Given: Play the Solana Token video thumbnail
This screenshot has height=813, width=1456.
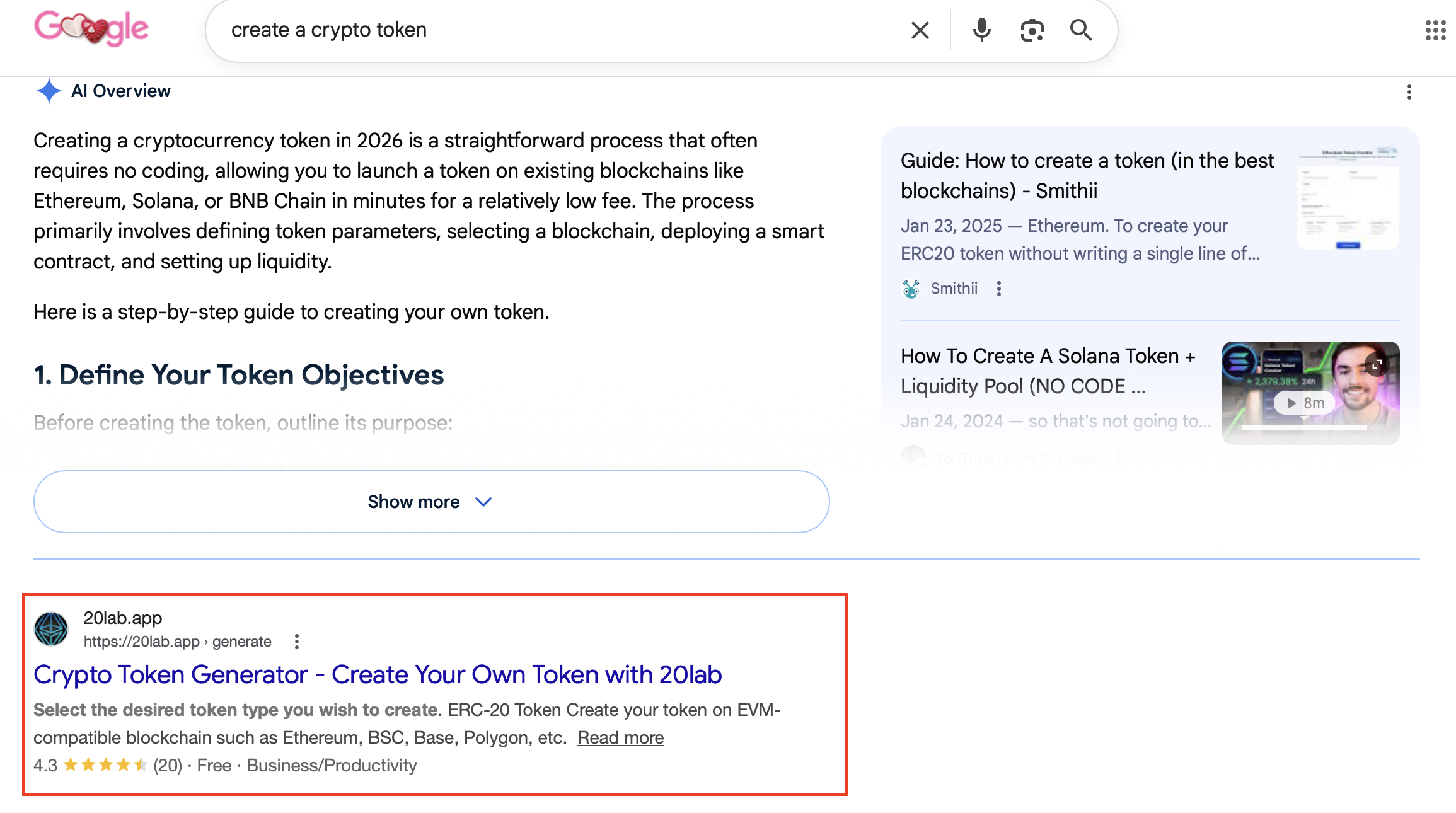Looking at the screenshot, I should pyautogui.click(x=1310, y=393).
